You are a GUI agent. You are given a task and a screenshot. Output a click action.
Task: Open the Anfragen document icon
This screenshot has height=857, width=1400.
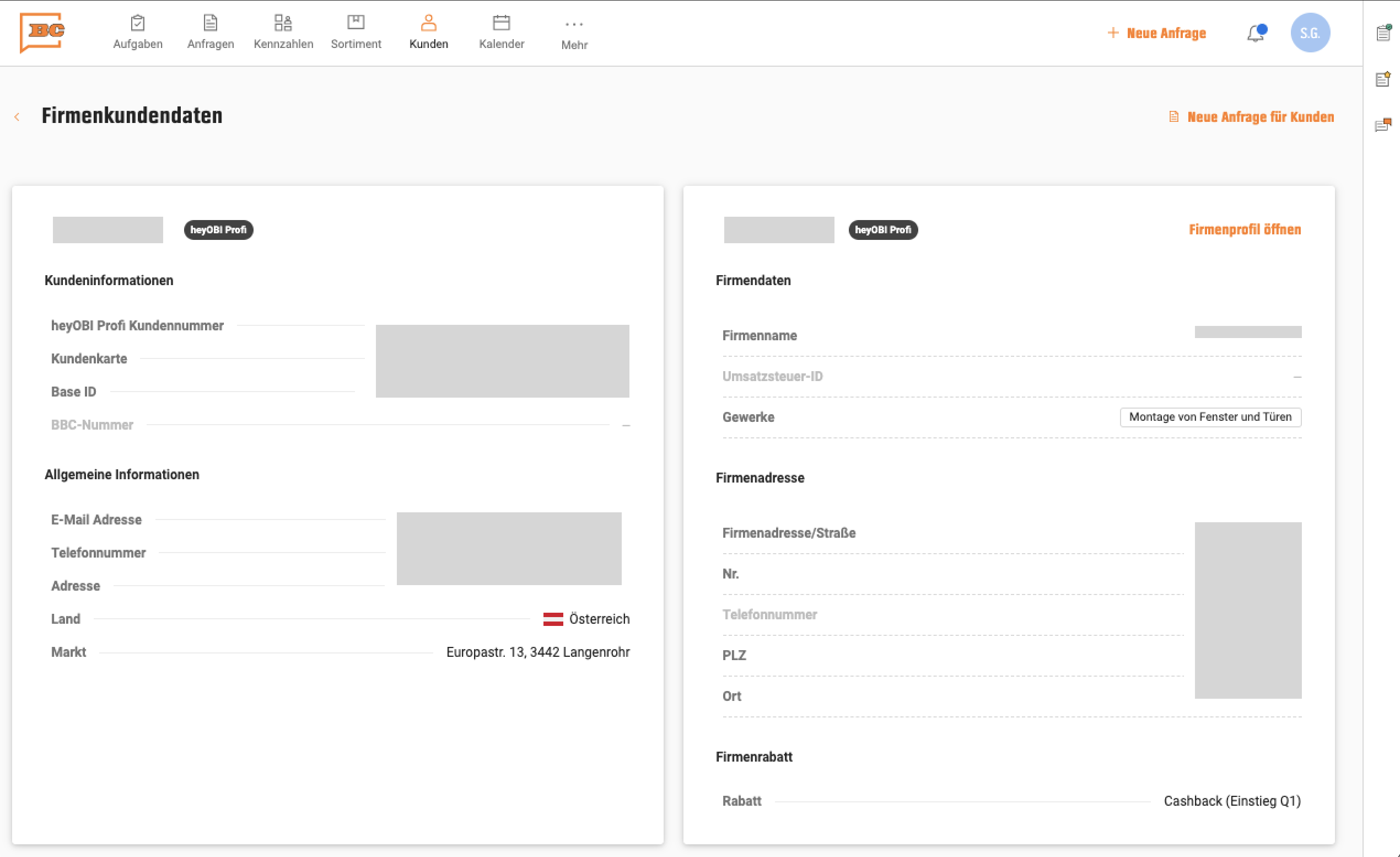[x=210, y=23]
